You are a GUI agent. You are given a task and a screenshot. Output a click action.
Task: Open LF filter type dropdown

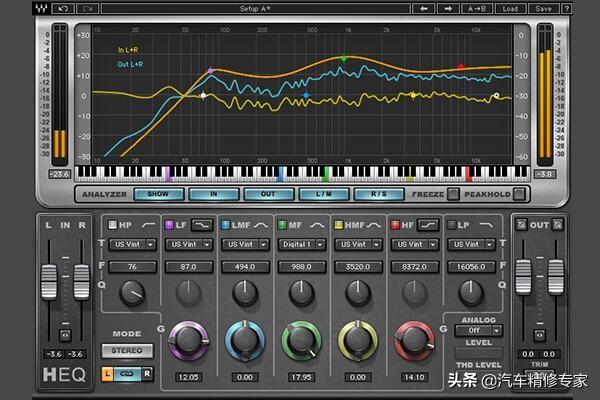pos(189,244)
